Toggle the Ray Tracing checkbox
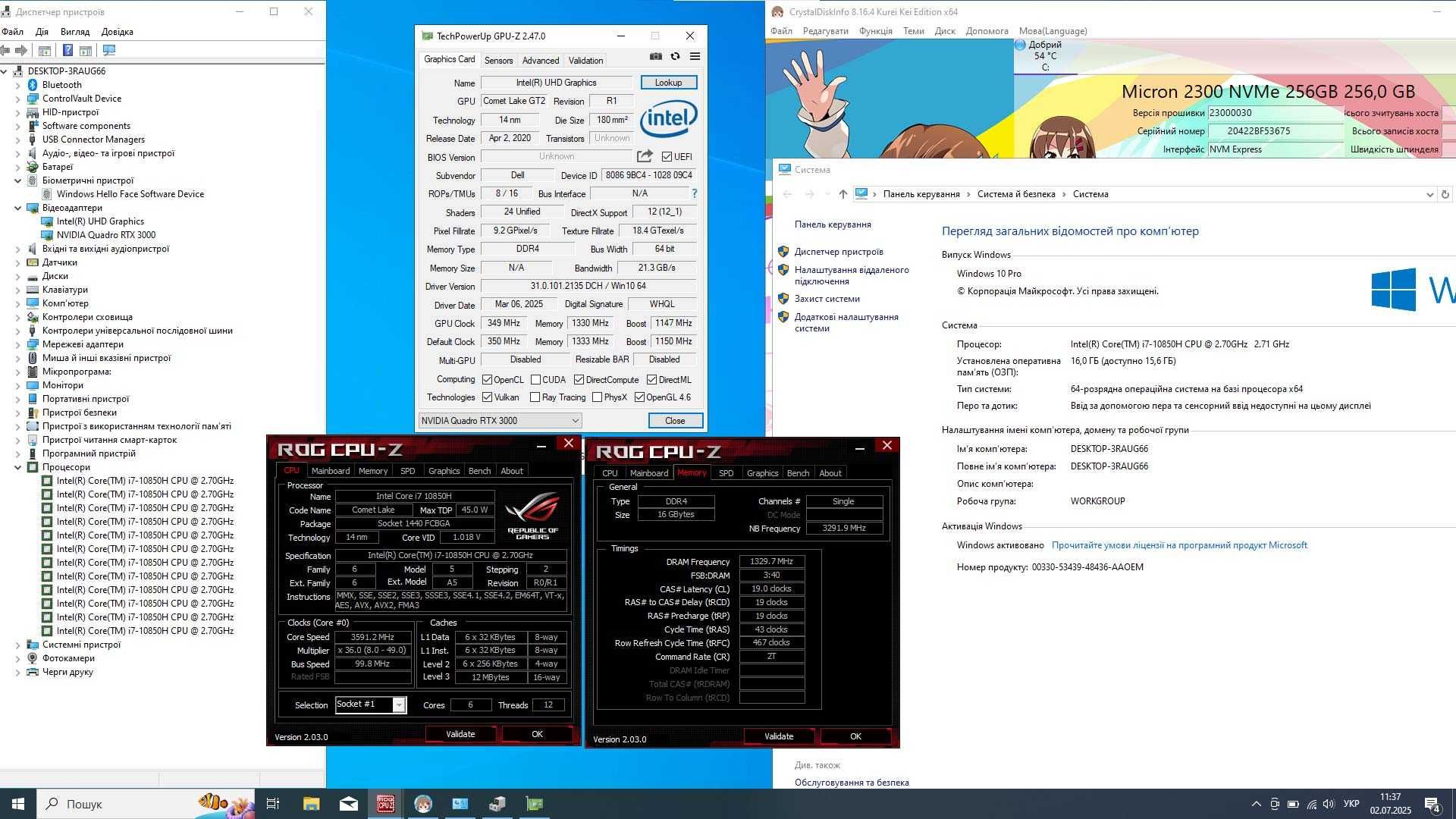Screen dimensions: 1456x819 [535, 397]
